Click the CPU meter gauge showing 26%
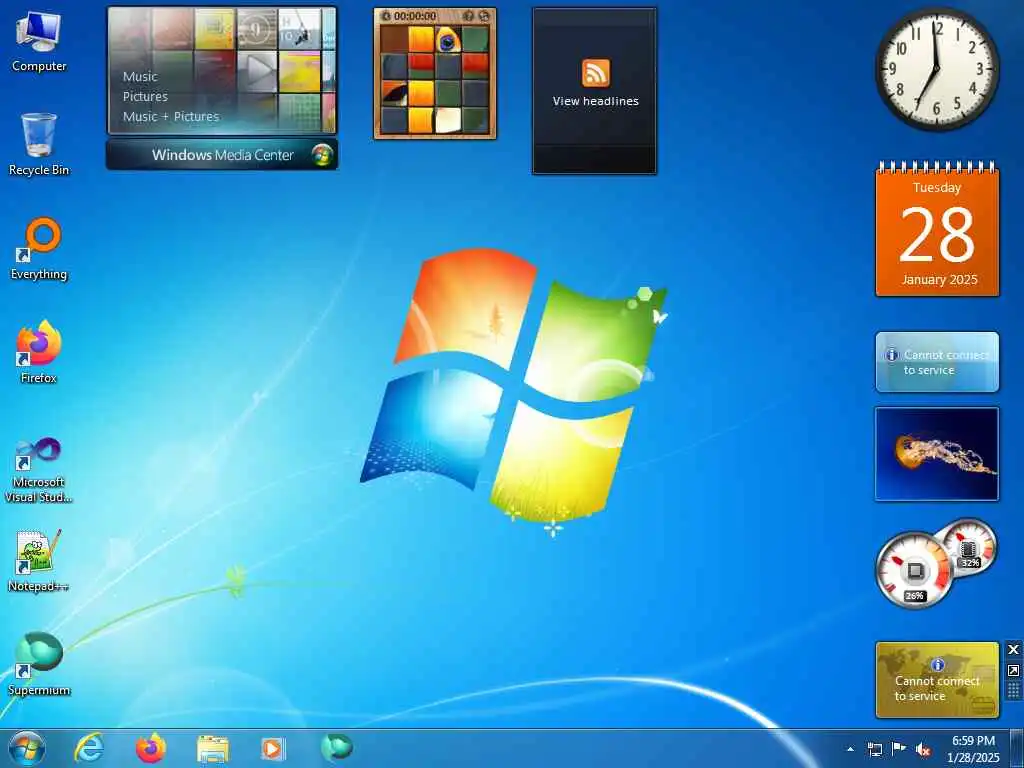 pos(915,570)
